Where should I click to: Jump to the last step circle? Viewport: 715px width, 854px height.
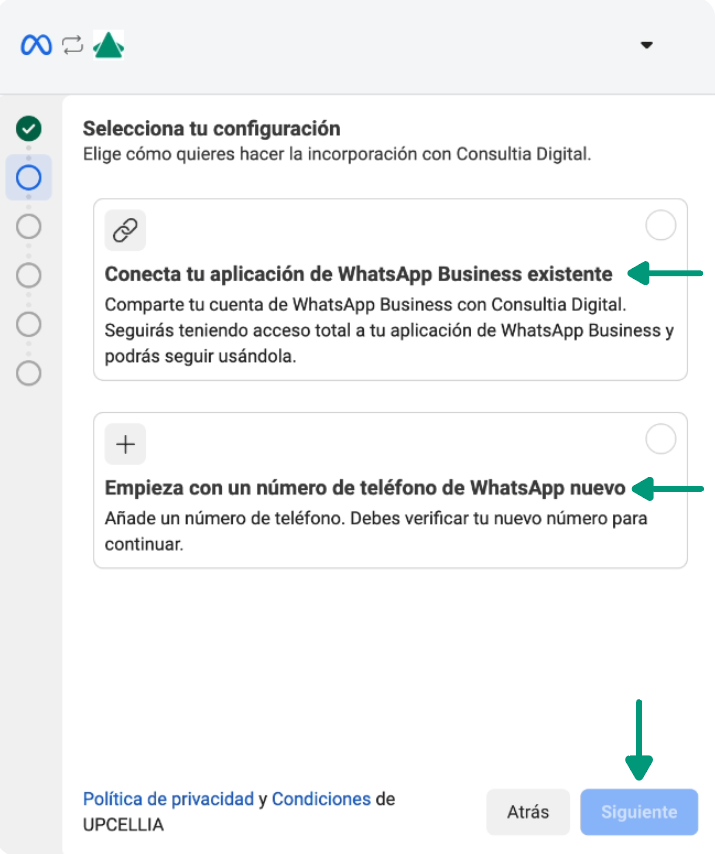(x=29, y=373)
